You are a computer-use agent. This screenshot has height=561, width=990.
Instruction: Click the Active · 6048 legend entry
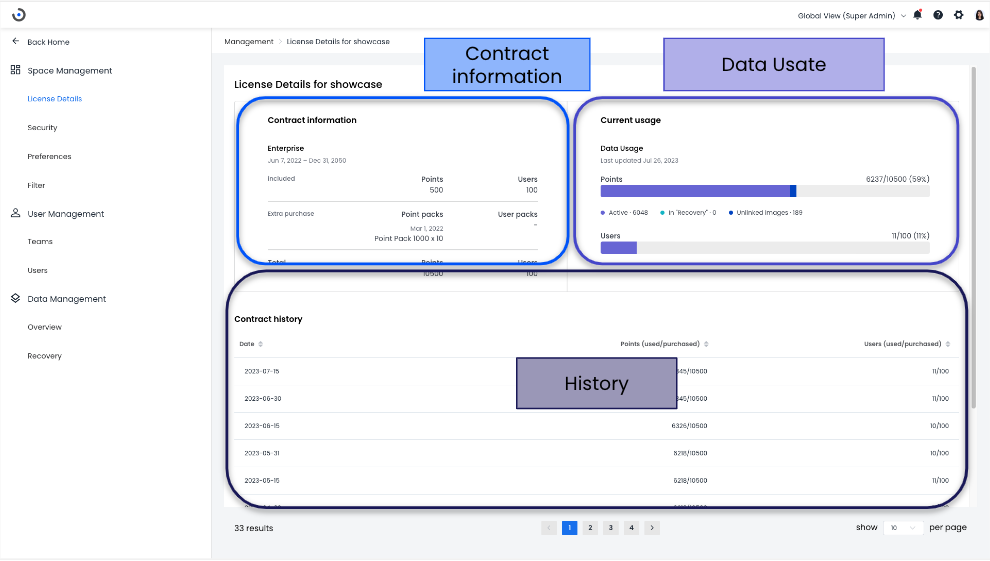click(624, 213)
